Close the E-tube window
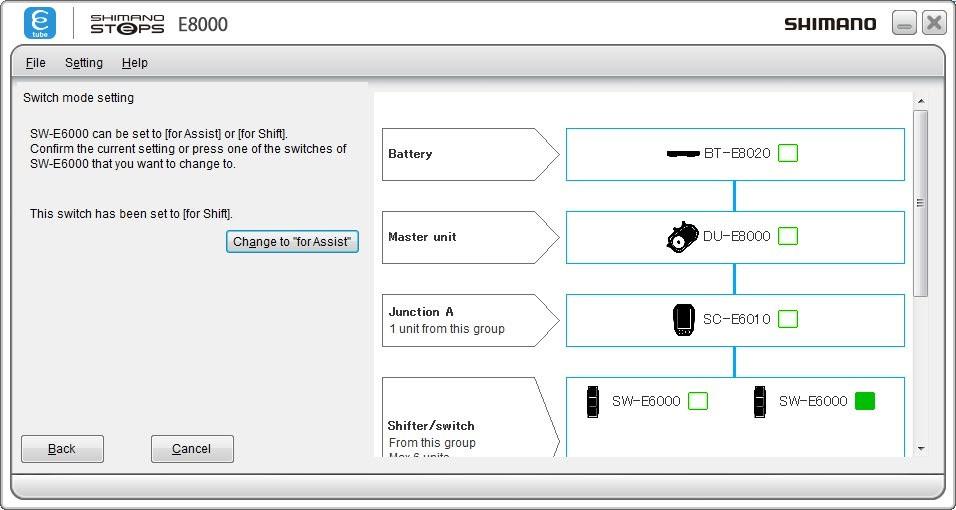 click(x=934, y=24)
